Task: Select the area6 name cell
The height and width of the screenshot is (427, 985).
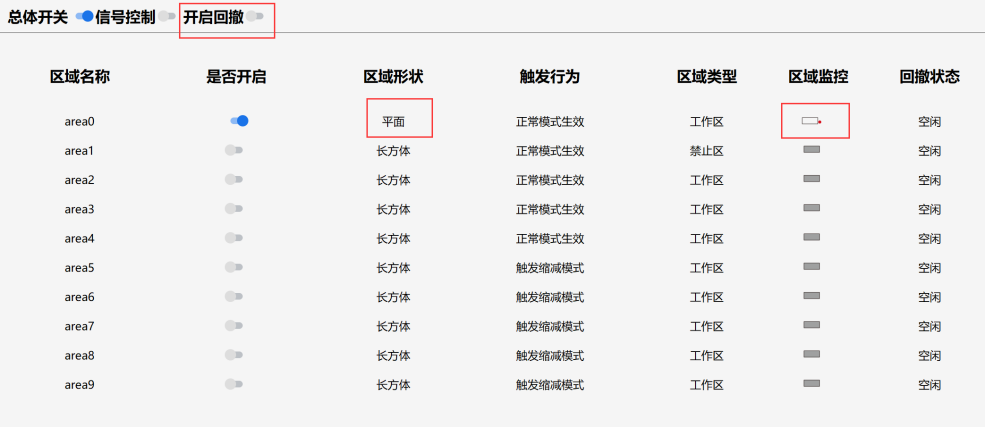Action: tap(79, 297)
